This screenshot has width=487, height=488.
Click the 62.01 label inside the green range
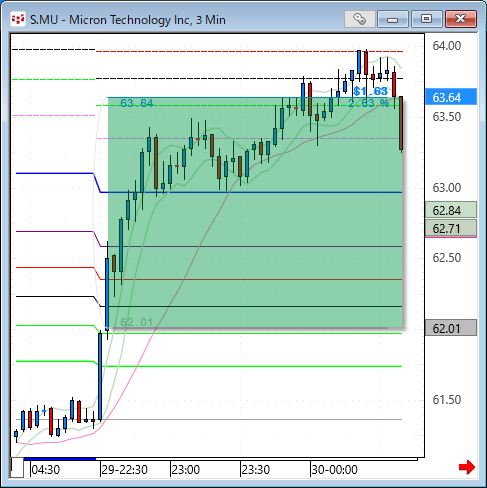136,322
